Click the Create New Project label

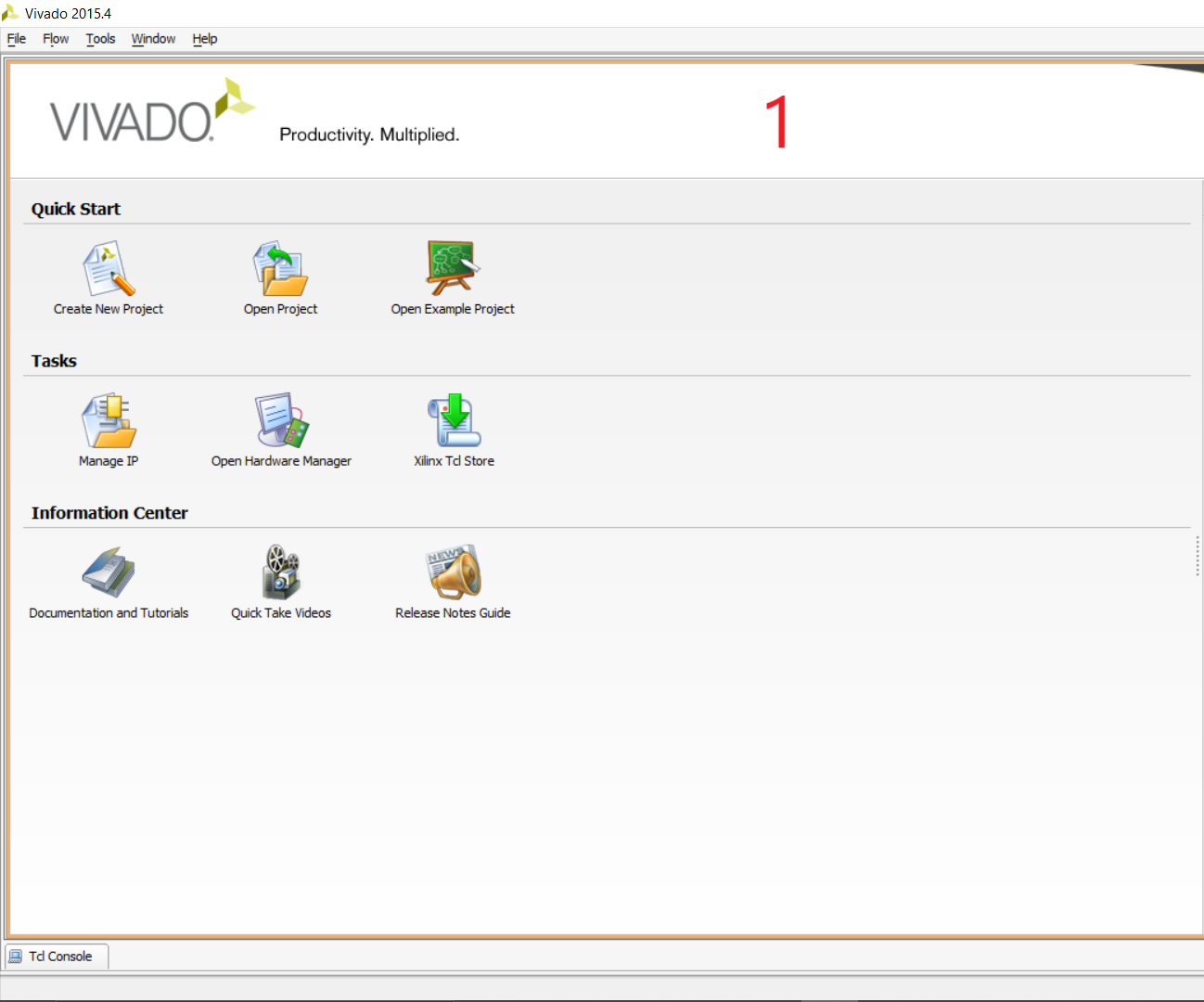pyautogui.click(x=109, y=309)
